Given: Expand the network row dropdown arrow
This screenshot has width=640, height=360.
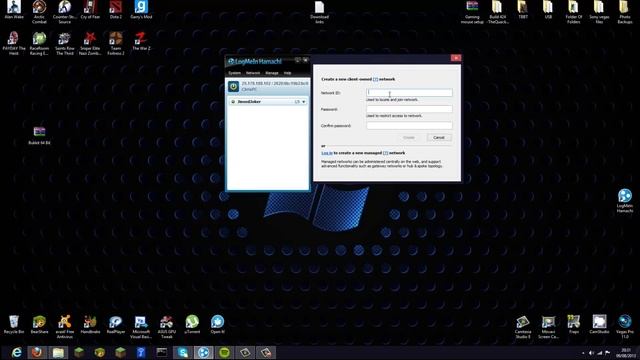Looking at the screenshot, I should tap(304, 102).
